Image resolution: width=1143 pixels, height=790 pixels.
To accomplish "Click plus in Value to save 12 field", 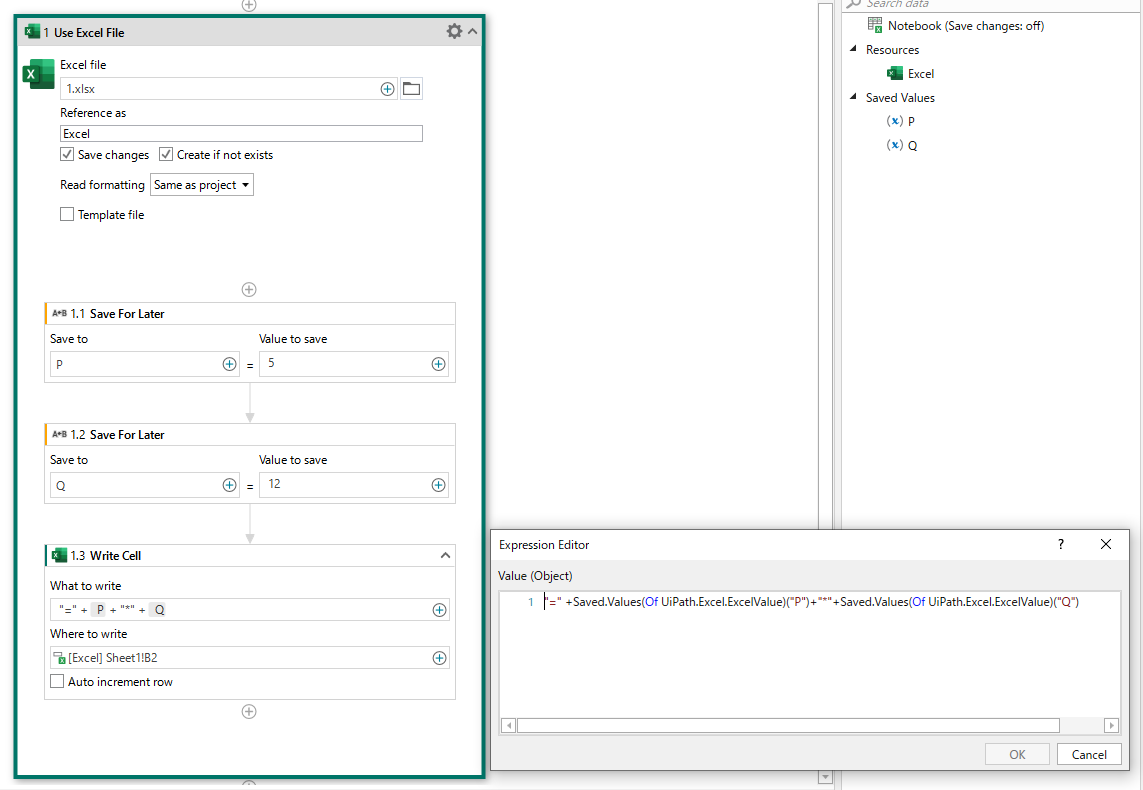I will [x=438, y=485].
